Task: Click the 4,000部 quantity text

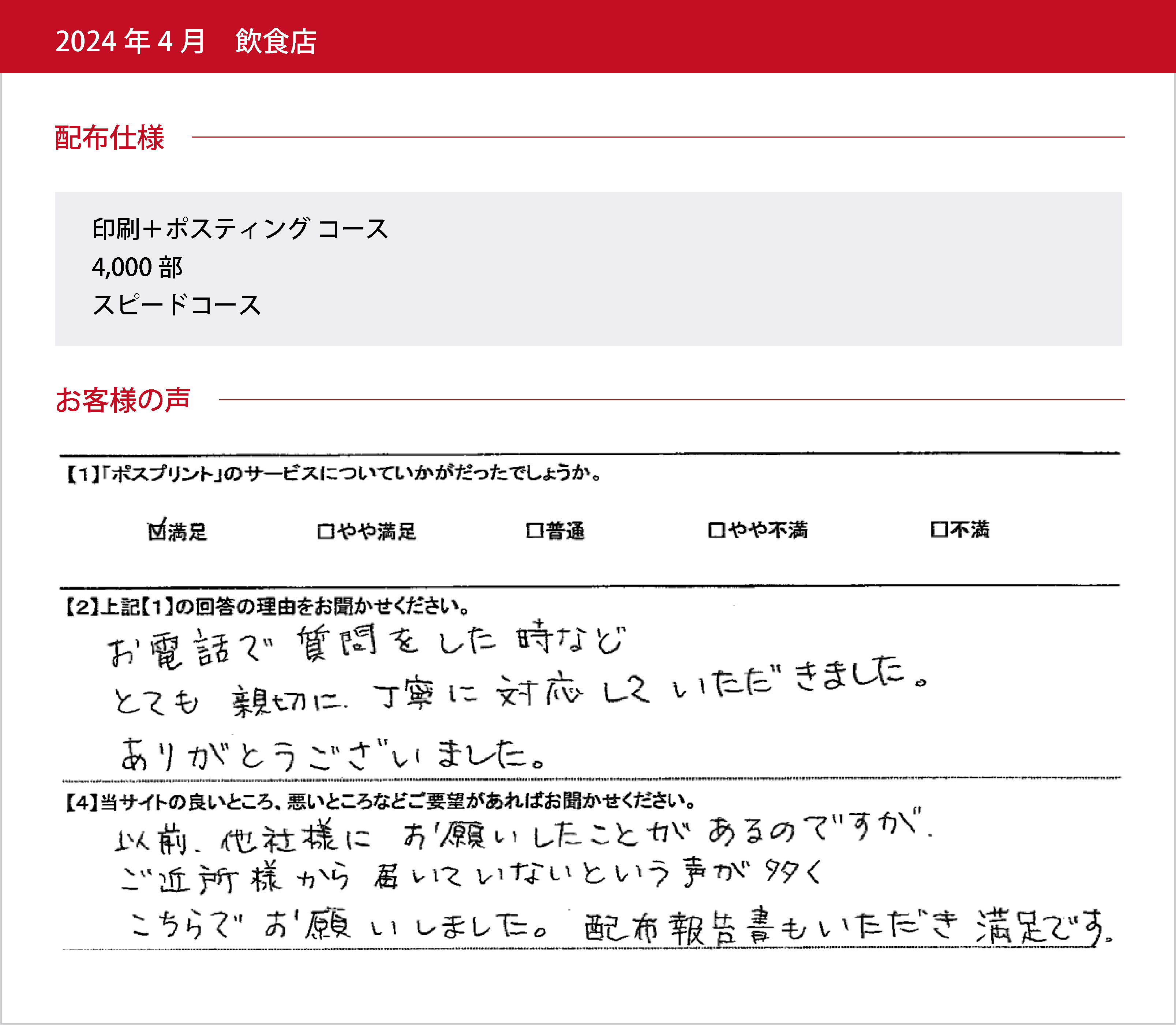Action: (137, 267)
